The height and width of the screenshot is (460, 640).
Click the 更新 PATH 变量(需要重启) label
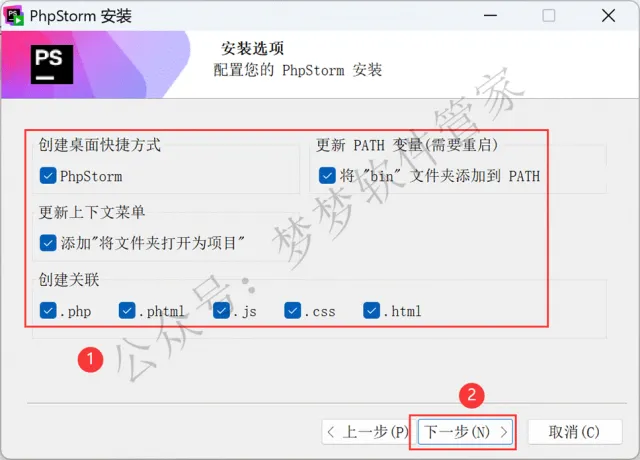[407, 145]
